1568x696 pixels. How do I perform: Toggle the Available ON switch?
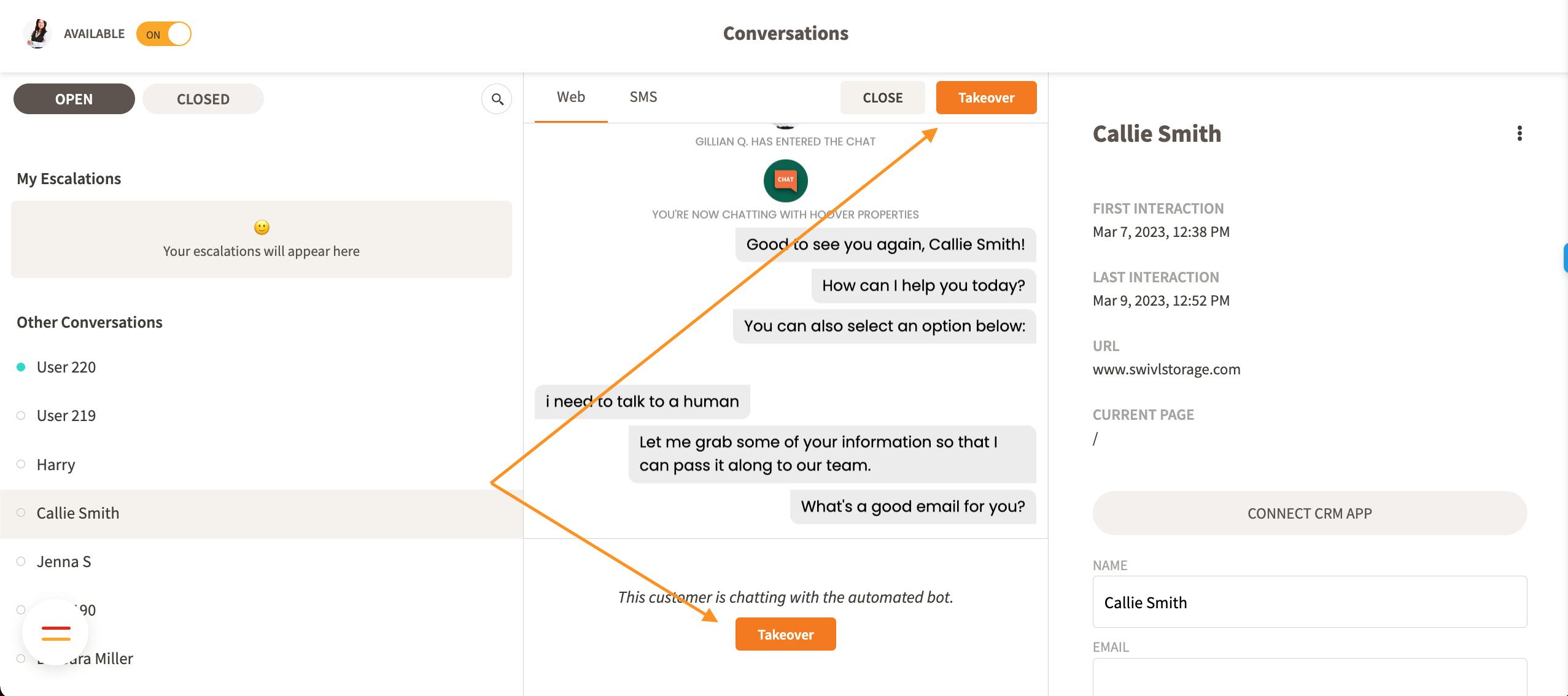click(164, 34)
